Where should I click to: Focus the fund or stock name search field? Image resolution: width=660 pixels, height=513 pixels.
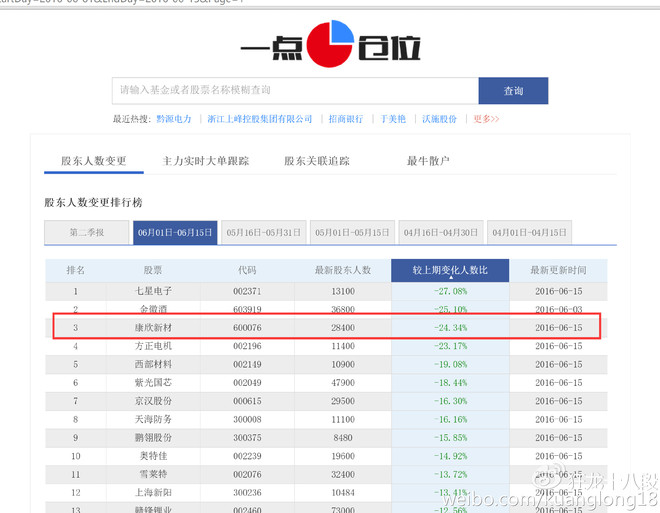click(x=295, y=90)
